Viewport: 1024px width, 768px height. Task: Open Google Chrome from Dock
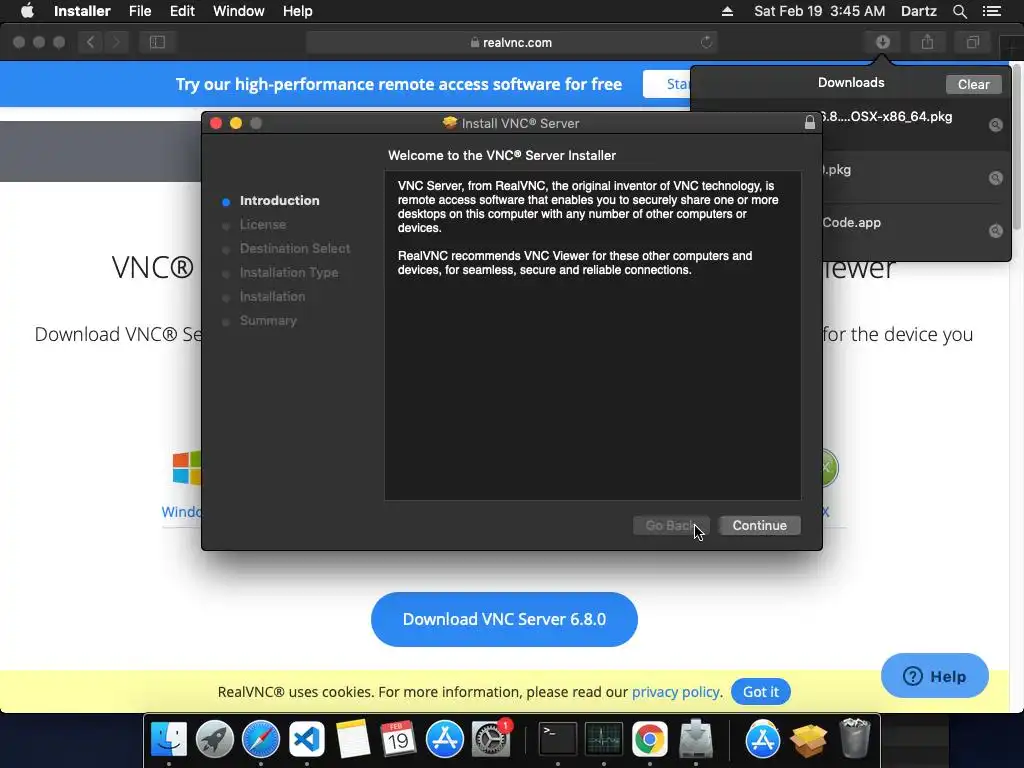click(x=649, y=739)
